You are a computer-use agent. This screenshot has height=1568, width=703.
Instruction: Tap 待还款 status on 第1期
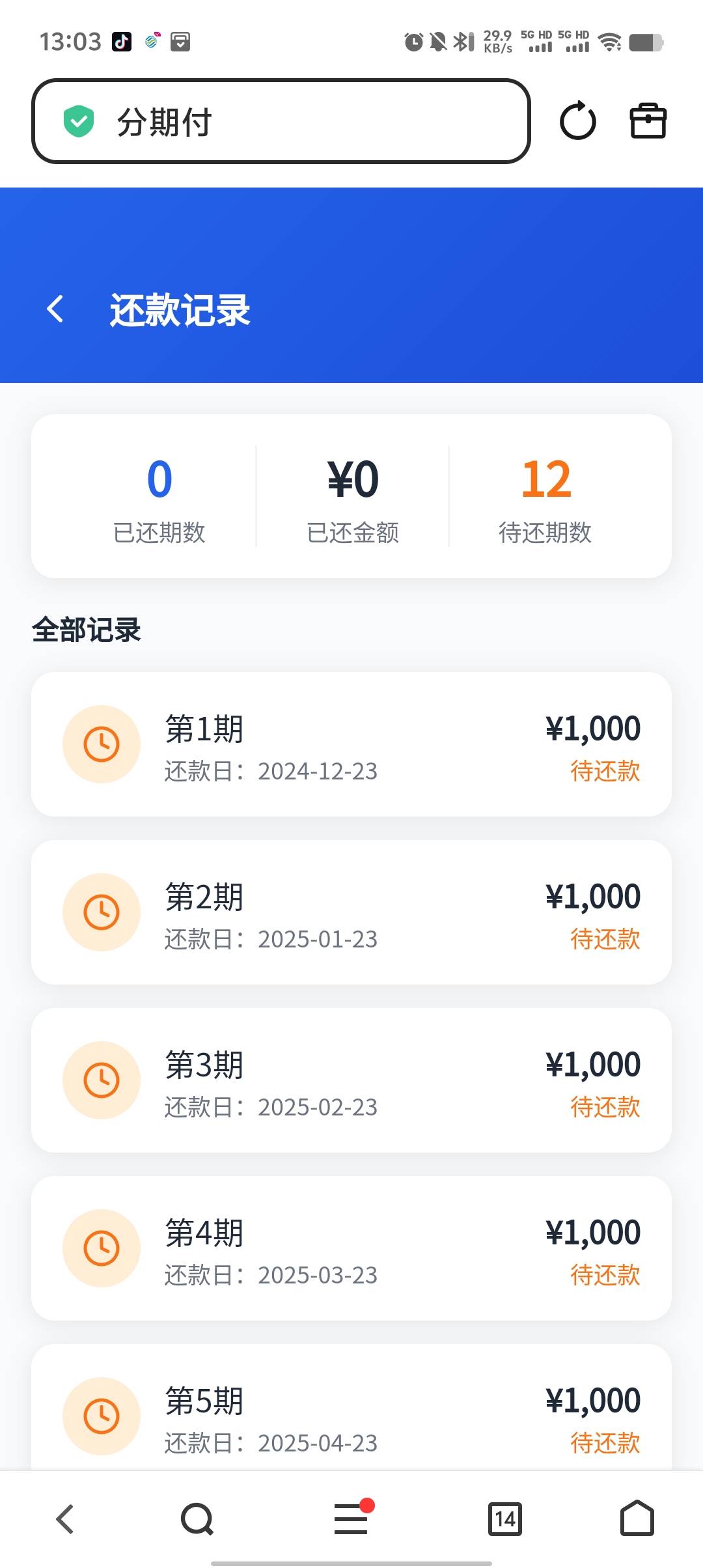pyautogui.click(x=605, y=772)
